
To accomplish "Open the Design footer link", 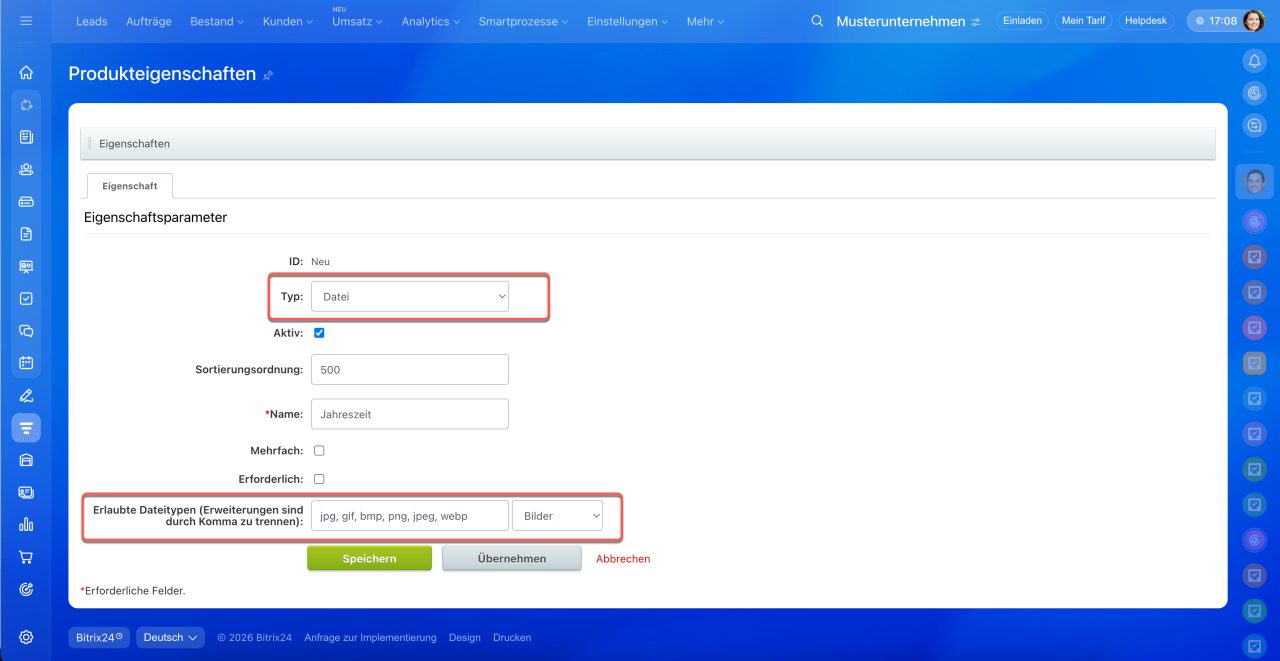I will coord(464,637).
